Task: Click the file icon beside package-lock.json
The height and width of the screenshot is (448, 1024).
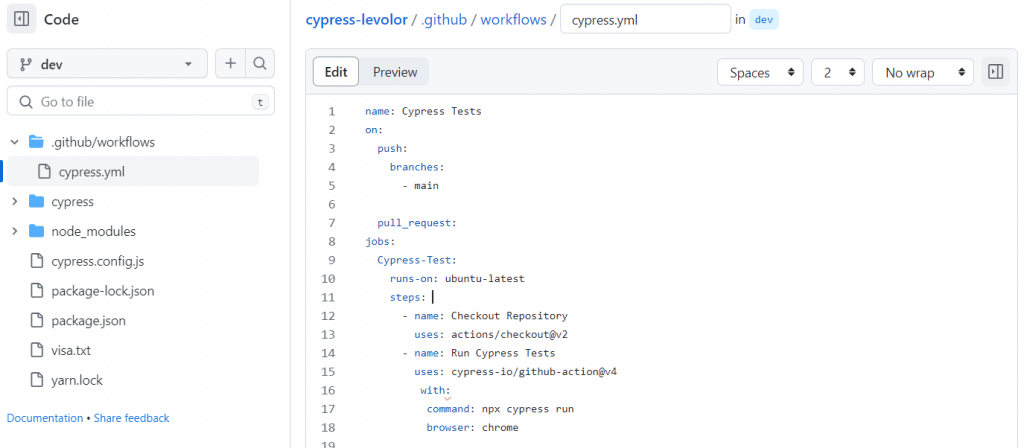Action: pyautogui.click(x=37, y=291)
